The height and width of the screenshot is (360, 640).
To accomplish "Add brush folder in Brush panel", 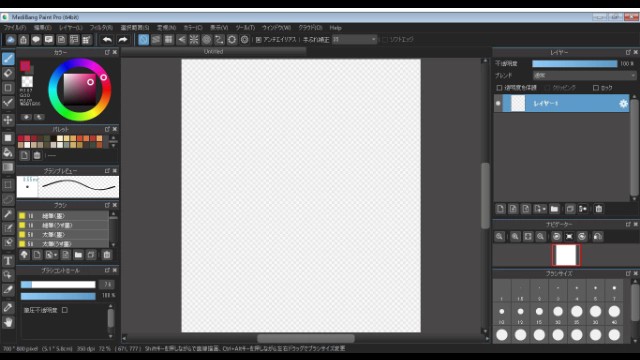I will point(78,255).
